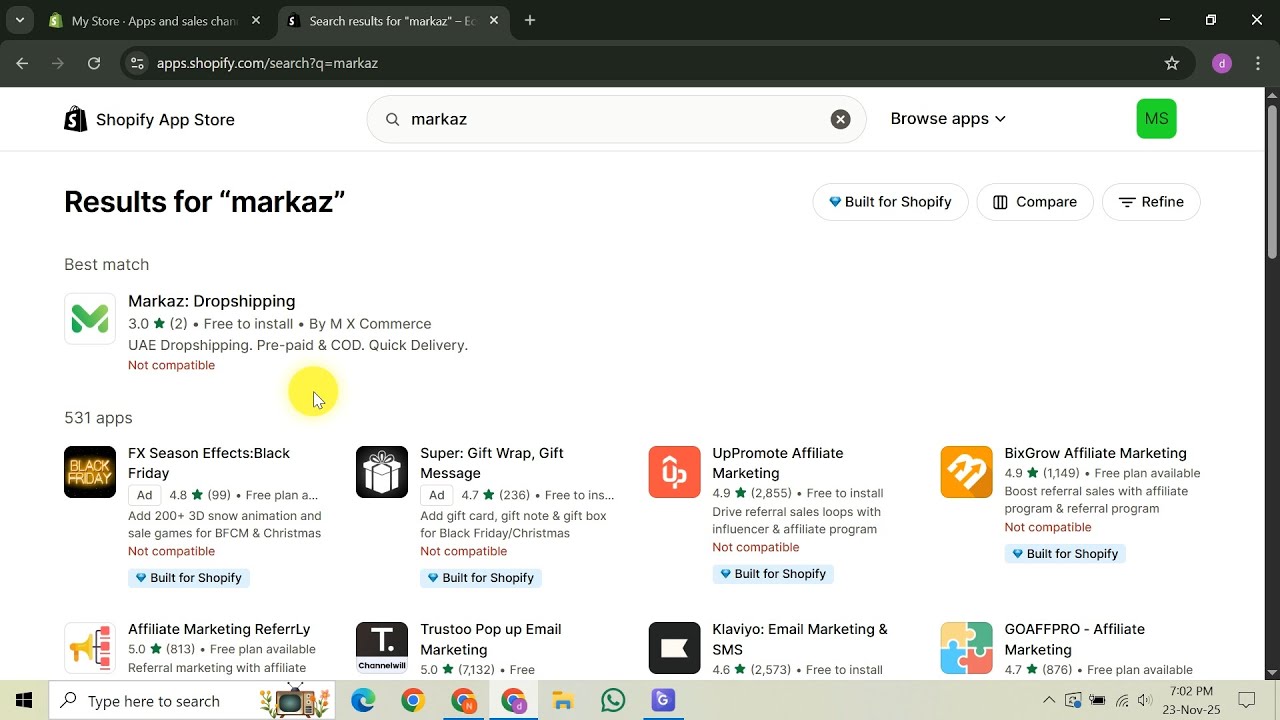Open the MS account avatar

point(1156,119)
